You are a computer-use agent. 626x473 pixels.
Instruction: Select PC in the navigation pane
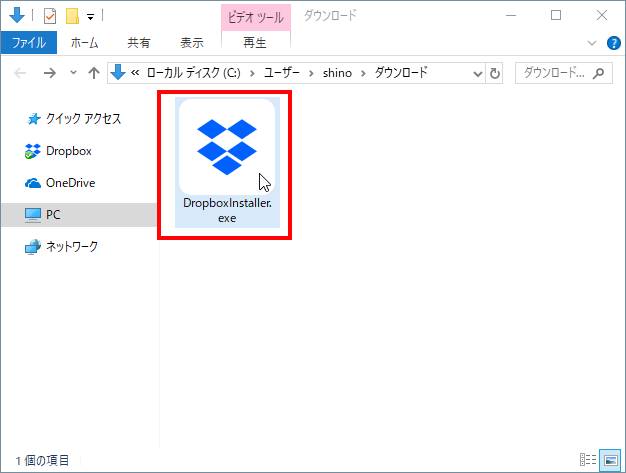click(78, 215)
